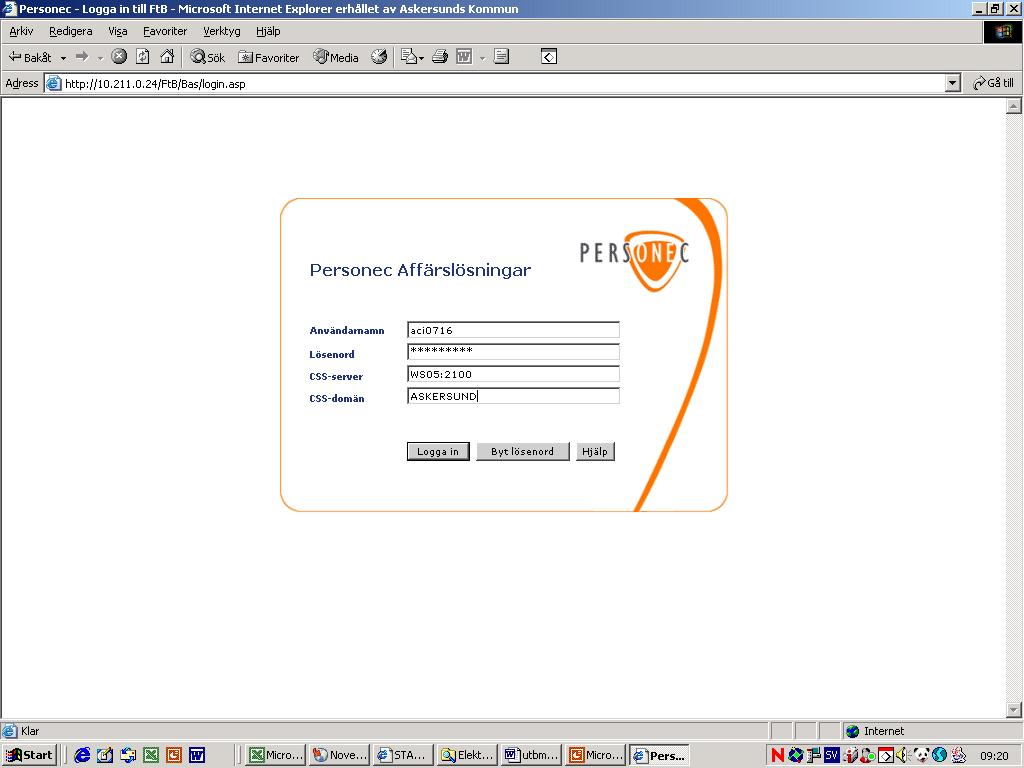Click the Användarnamn input field
The width and height of the screenshot is (1024, 768).
tap(513, 330)
